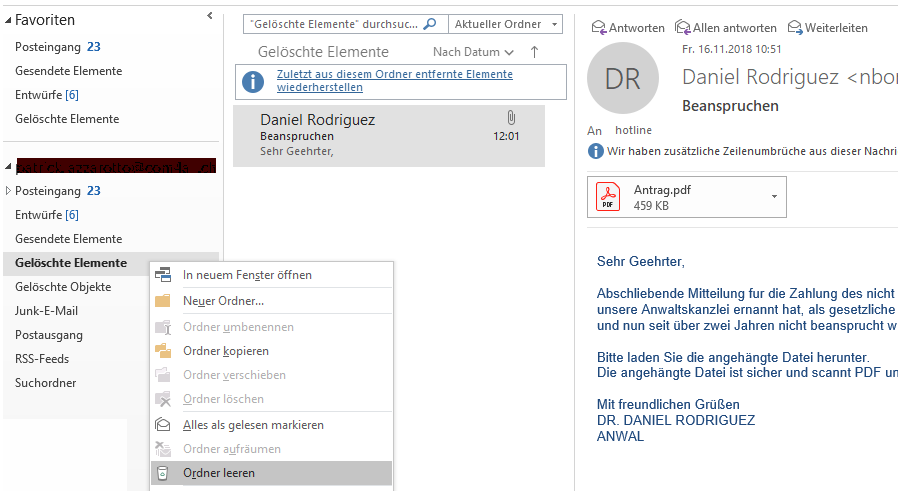Open the Antrag.pdf attachment dropdown arrow
898x491 pixels.
pyautogui.click(x=774, y=197)
